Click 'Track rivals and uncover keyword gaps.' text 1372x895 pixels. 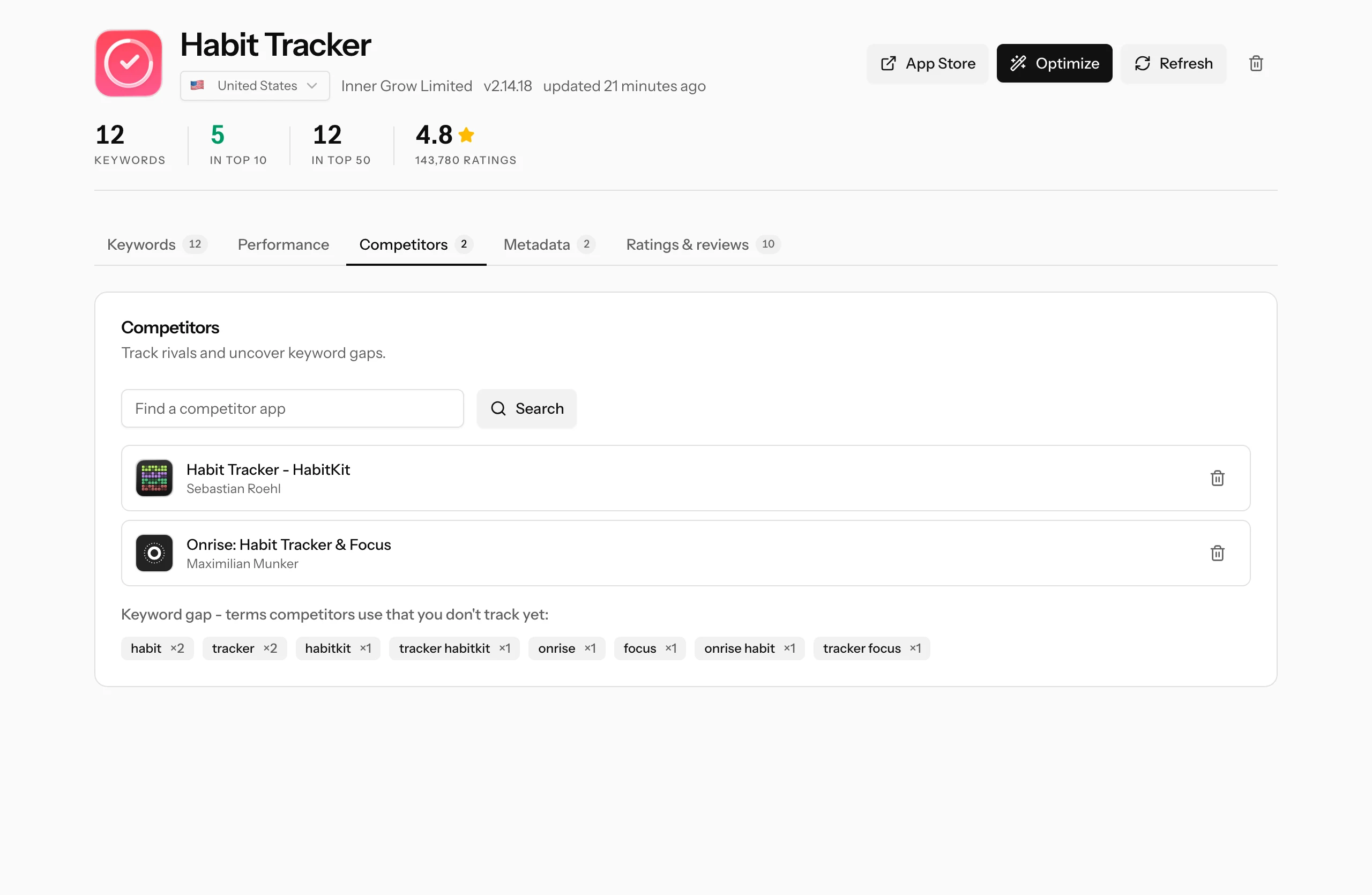coord(253,353)
